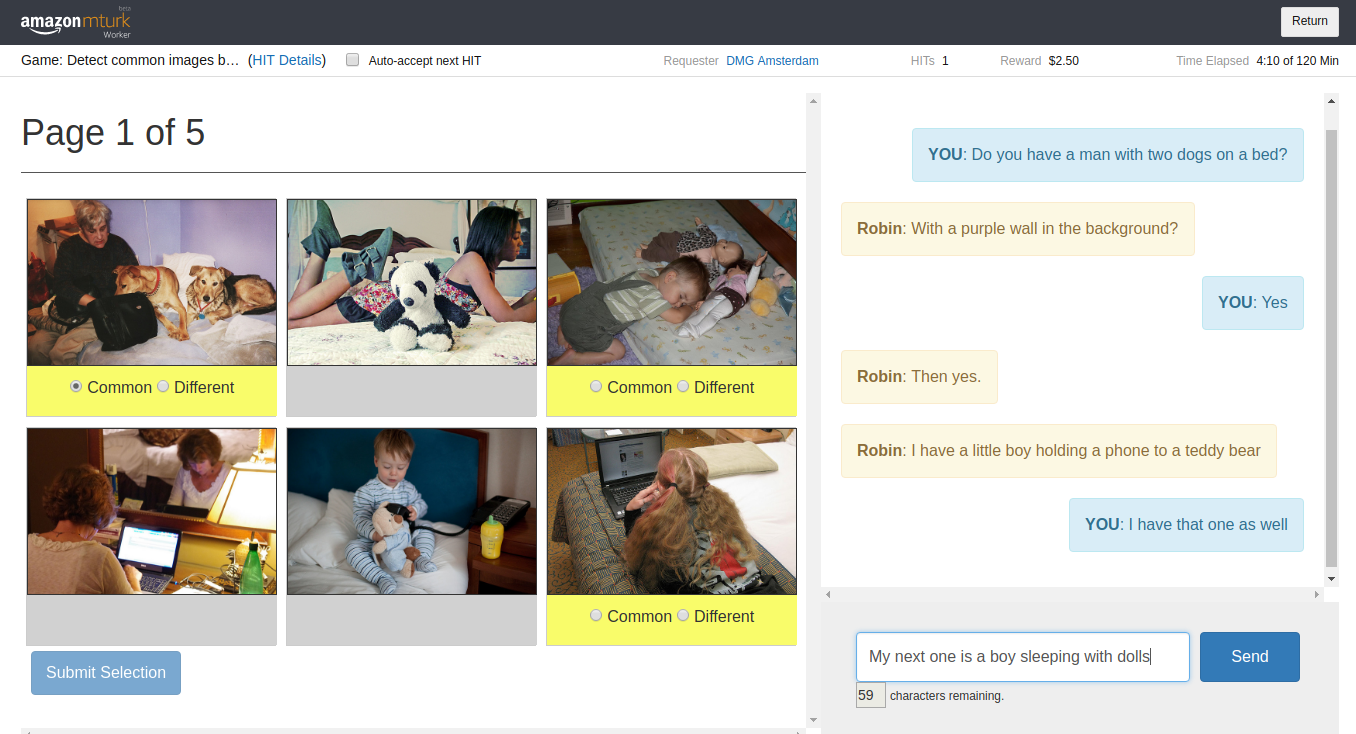Focus the chat message input field
Viewport: 1356px width, 734px height.
[1023, 657]
